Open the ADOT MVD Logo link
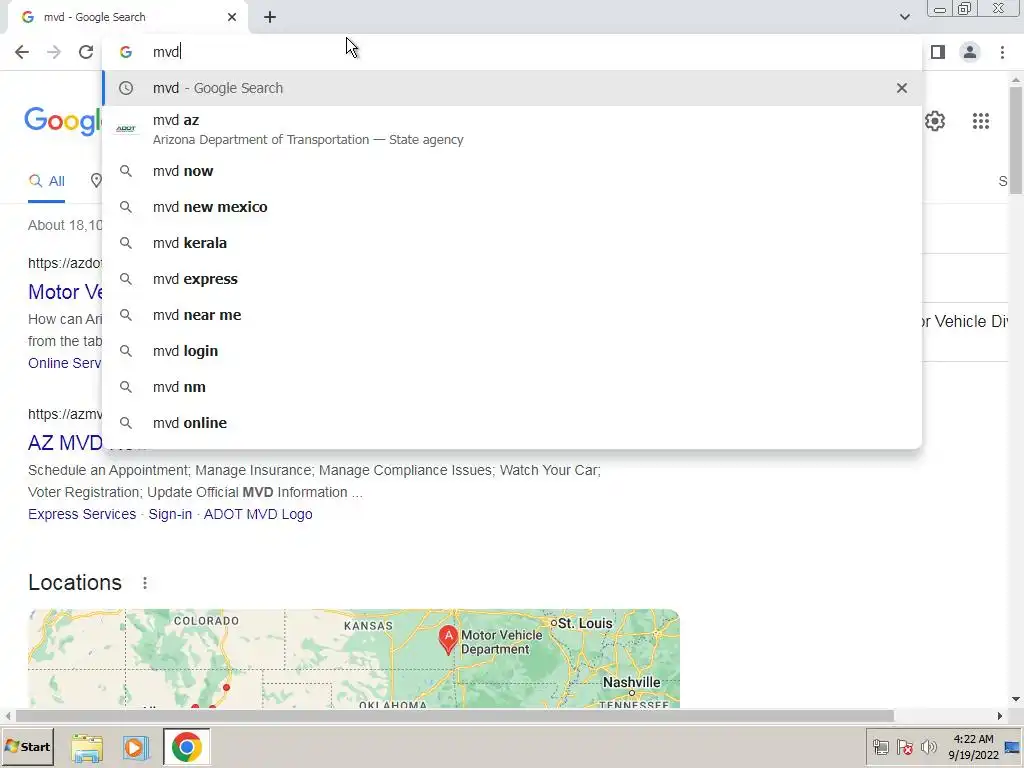 [x=258, y=515]
